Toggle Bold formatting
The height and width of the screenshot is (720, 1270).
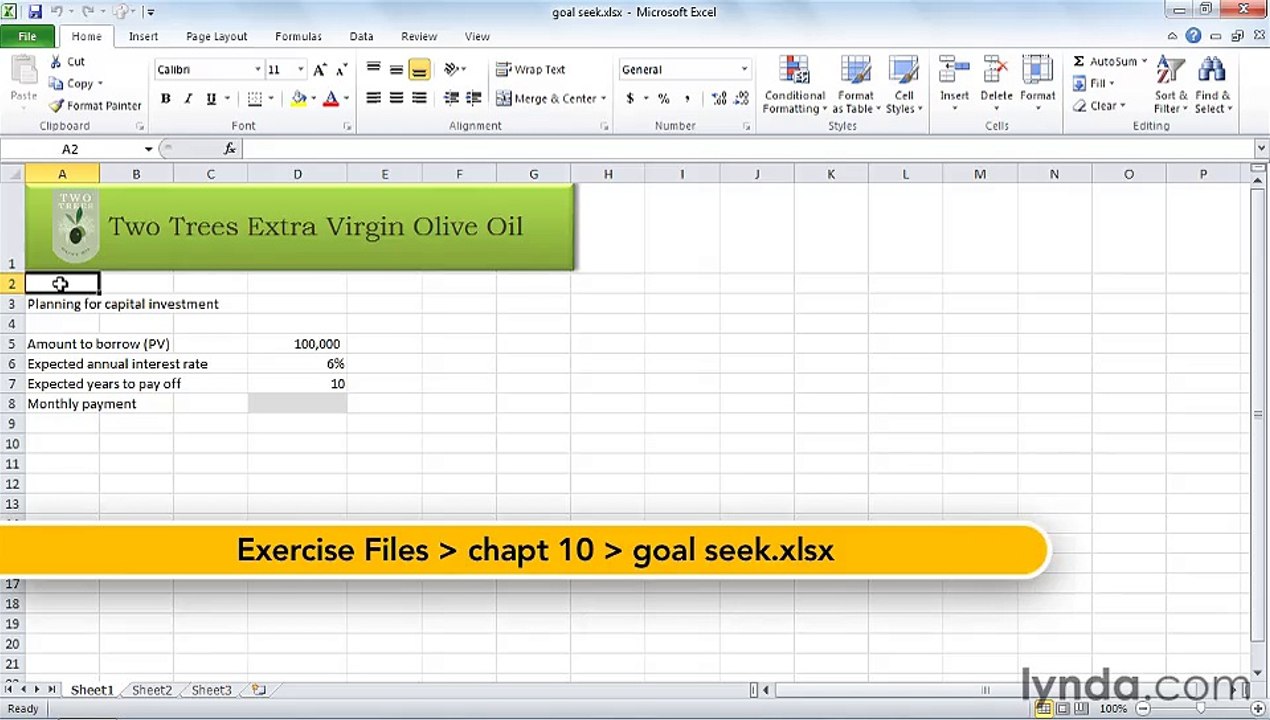click(165, 98)
